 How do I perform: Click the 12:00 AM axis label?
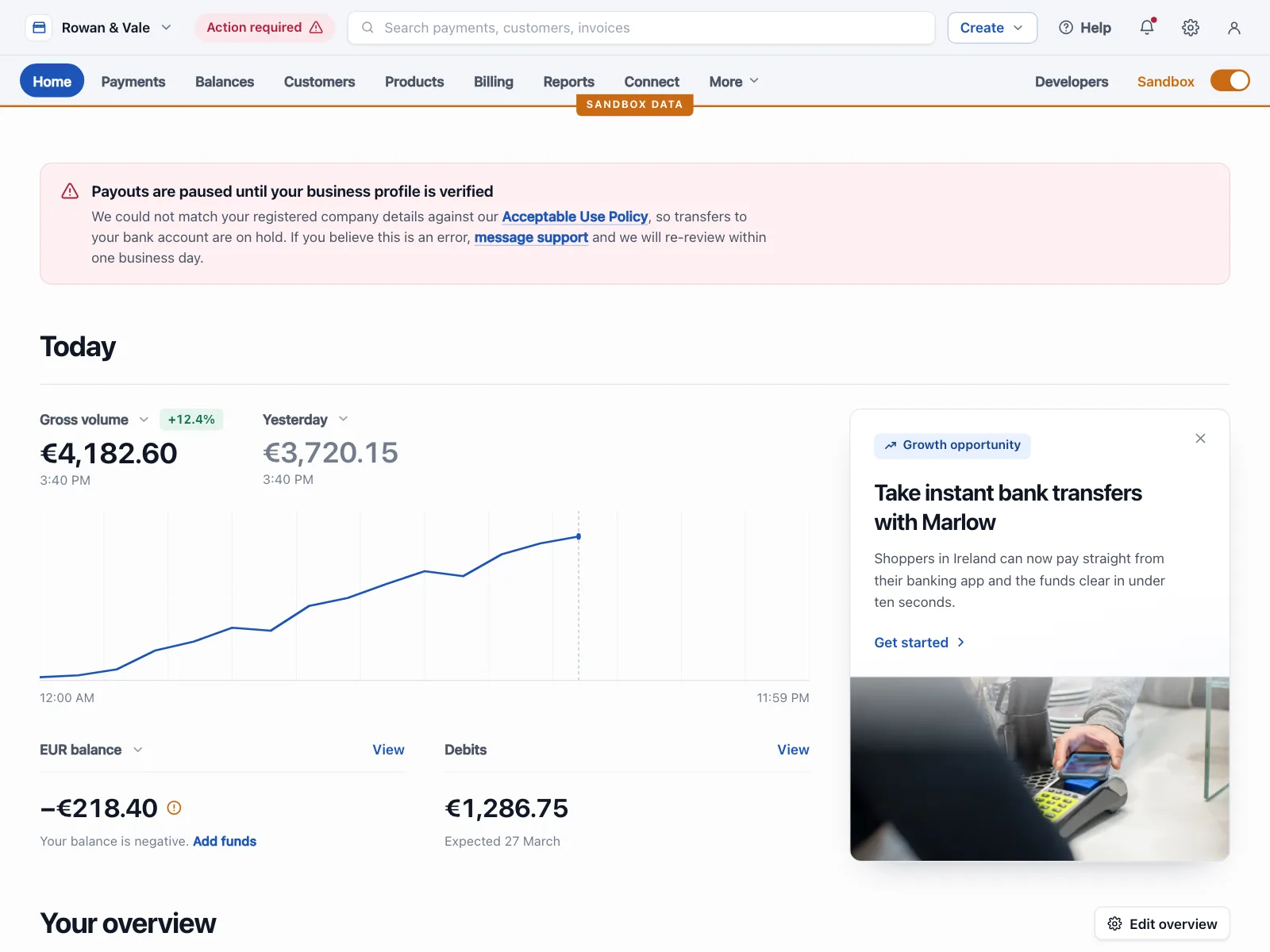pos(67,698)
